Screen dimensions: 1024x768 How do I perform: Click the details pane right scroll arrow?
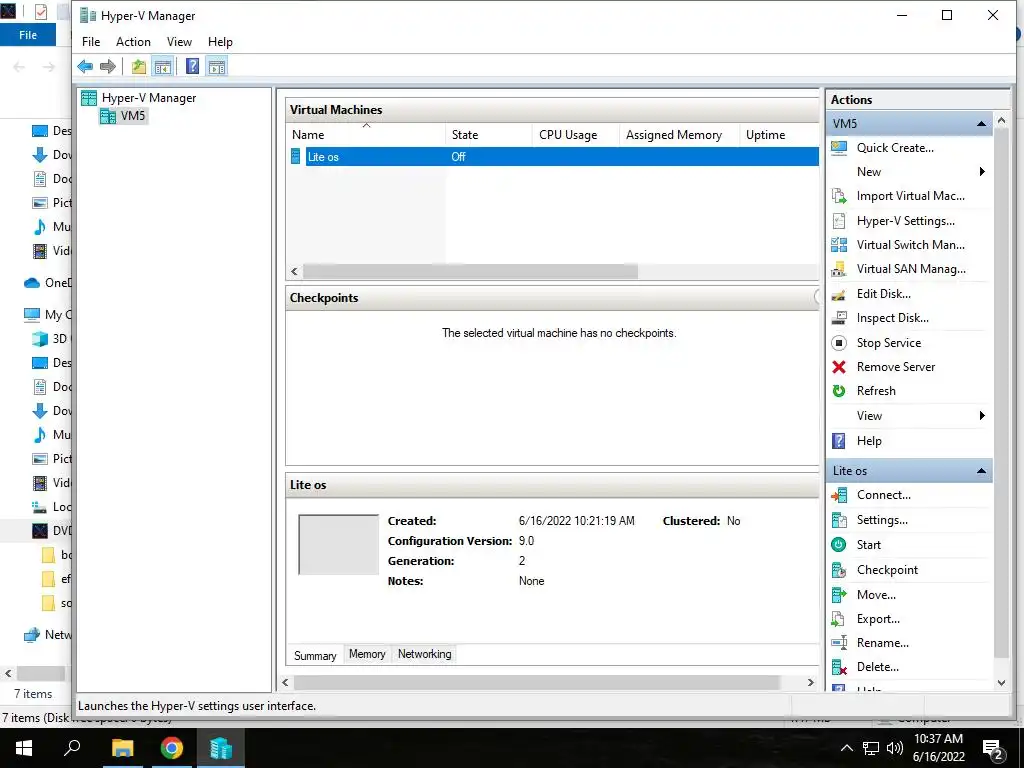click(x=810, y=682)
